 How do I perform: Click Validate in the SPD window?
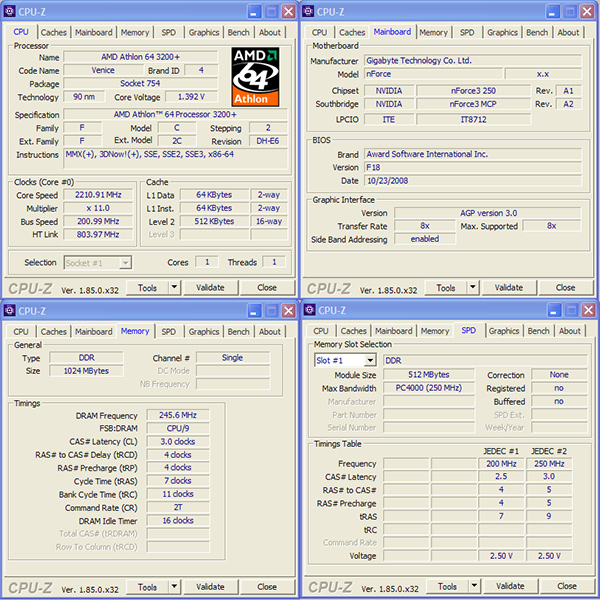click(510, 586)
